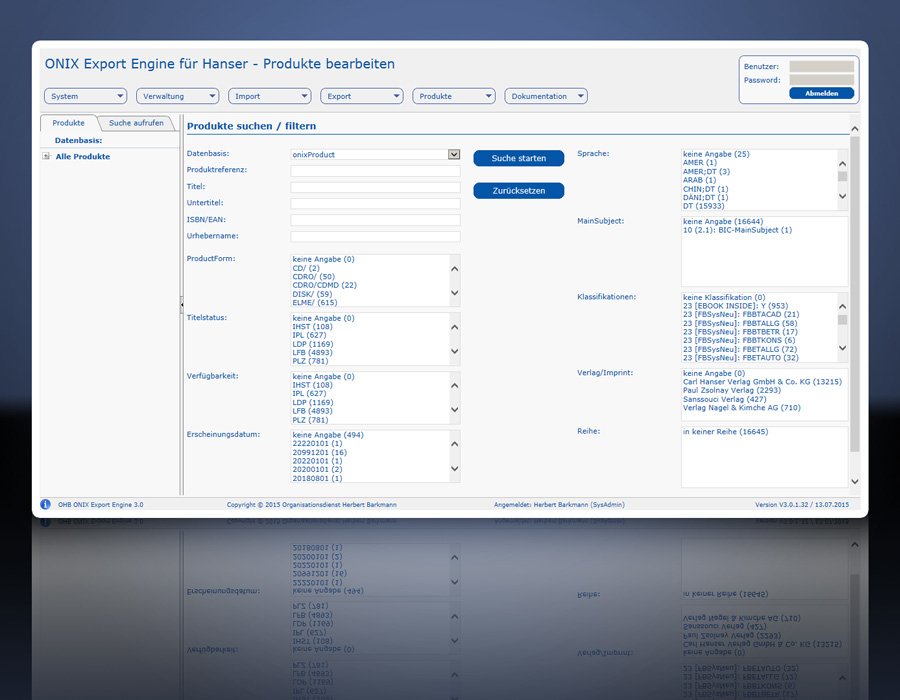Click the sidebar splitter collapse handle
The height and width of the screenshot is (700, 900).
(181, 304)
